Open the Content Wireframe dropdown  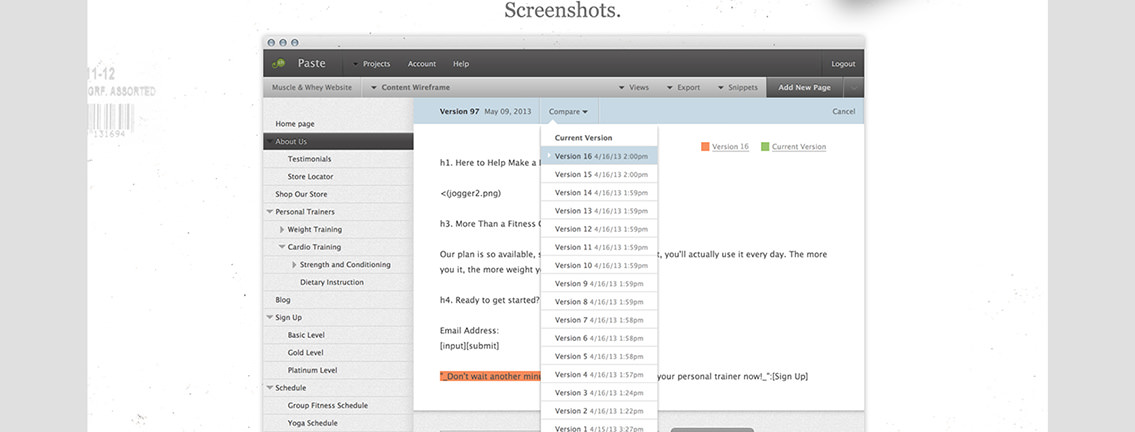(x=410, y=88)
